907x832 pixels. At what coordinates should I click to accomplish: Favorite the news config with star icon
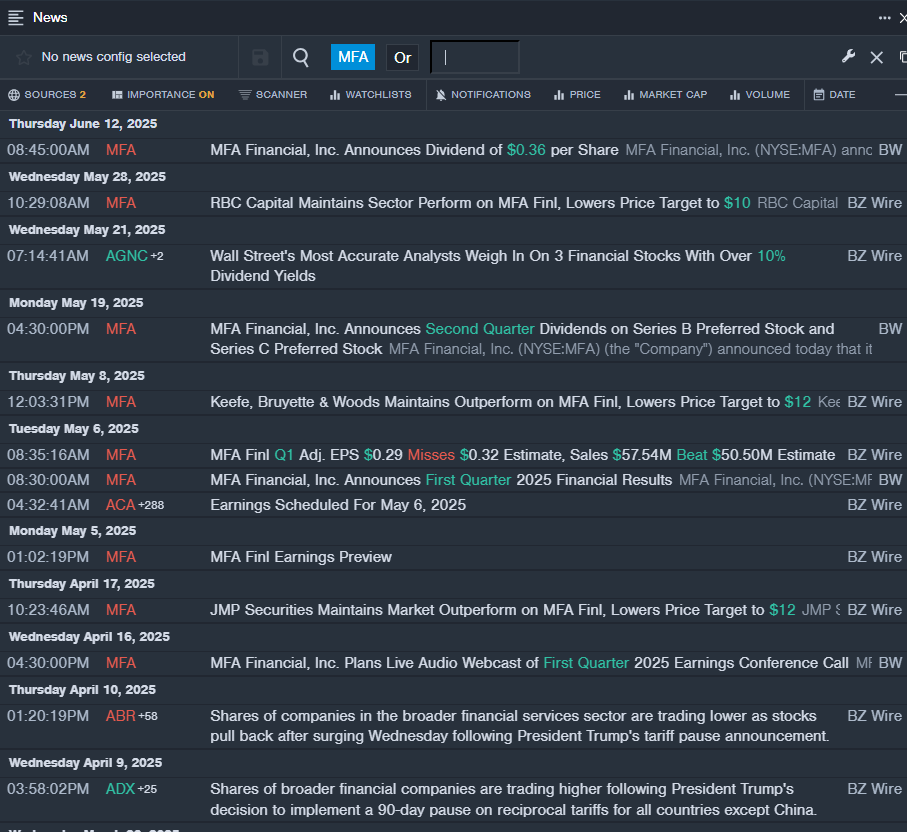24,57
